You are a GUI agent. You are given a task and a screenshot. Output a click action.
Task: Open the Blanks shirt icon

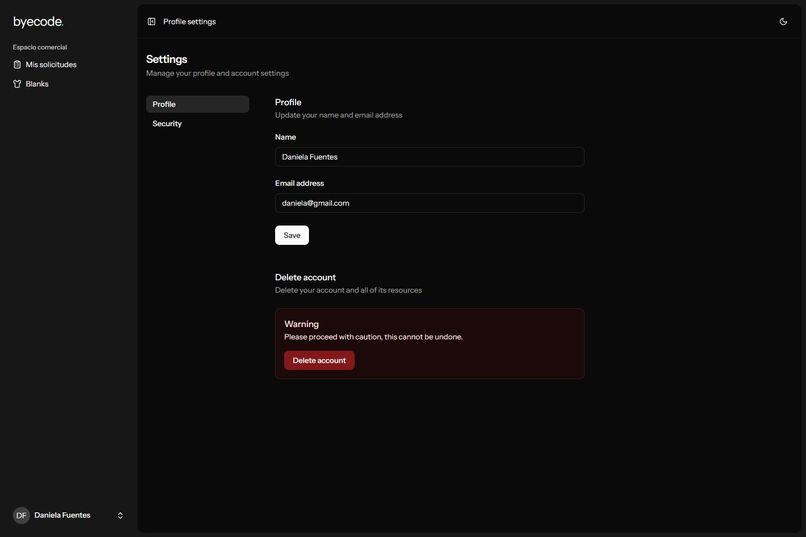click(17, 84)
